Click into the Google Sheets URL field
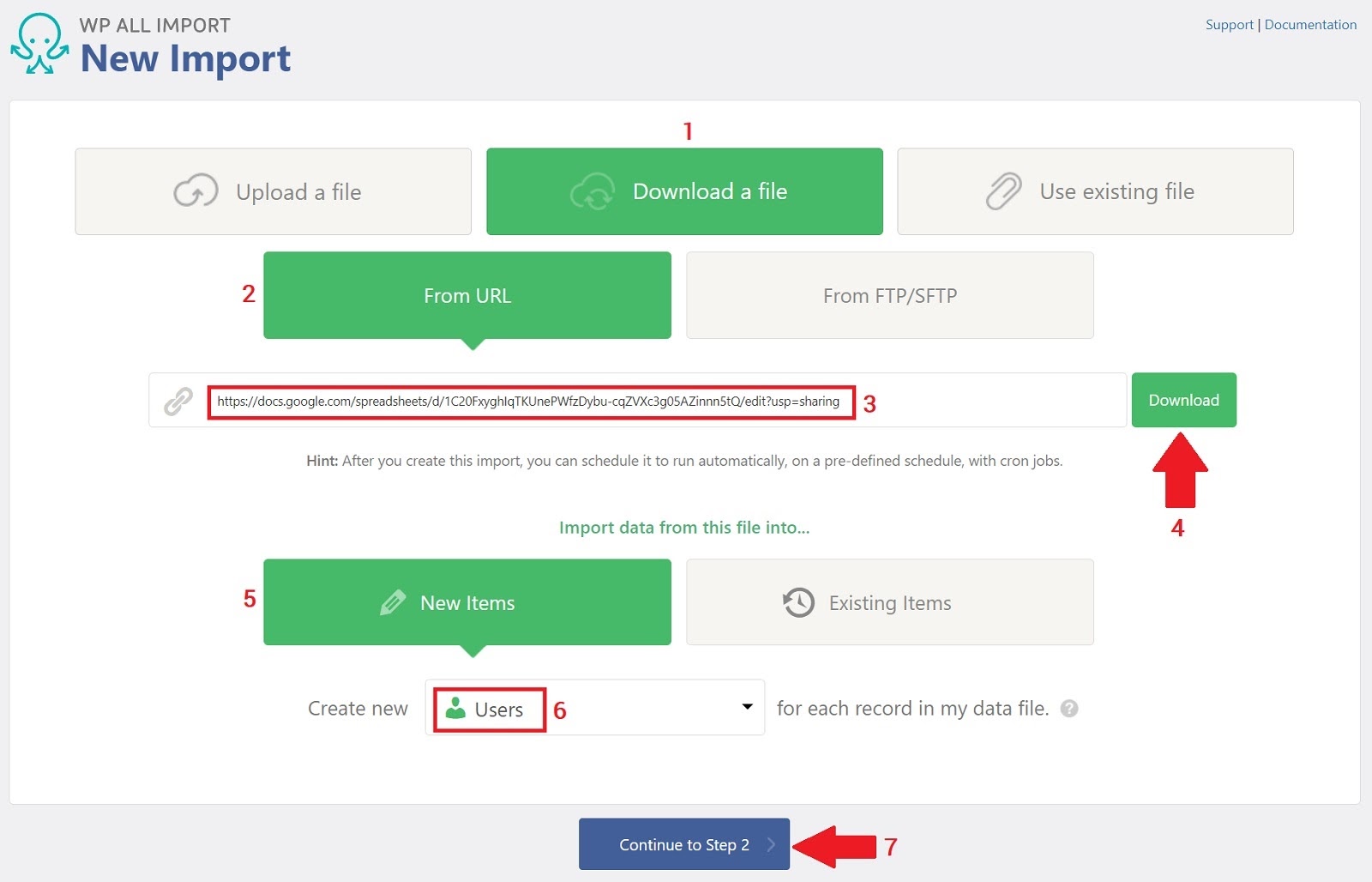Screen dimensions: 1372x882 (x=637, y=401)
